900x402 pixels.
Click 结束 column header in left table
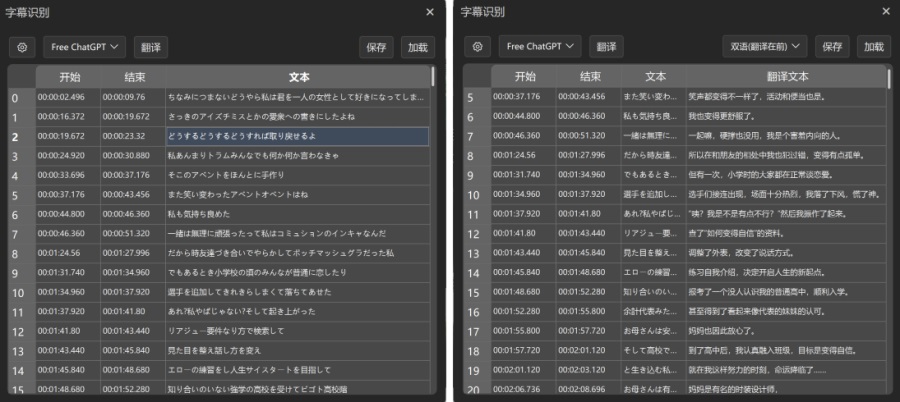tap(133, 77)
